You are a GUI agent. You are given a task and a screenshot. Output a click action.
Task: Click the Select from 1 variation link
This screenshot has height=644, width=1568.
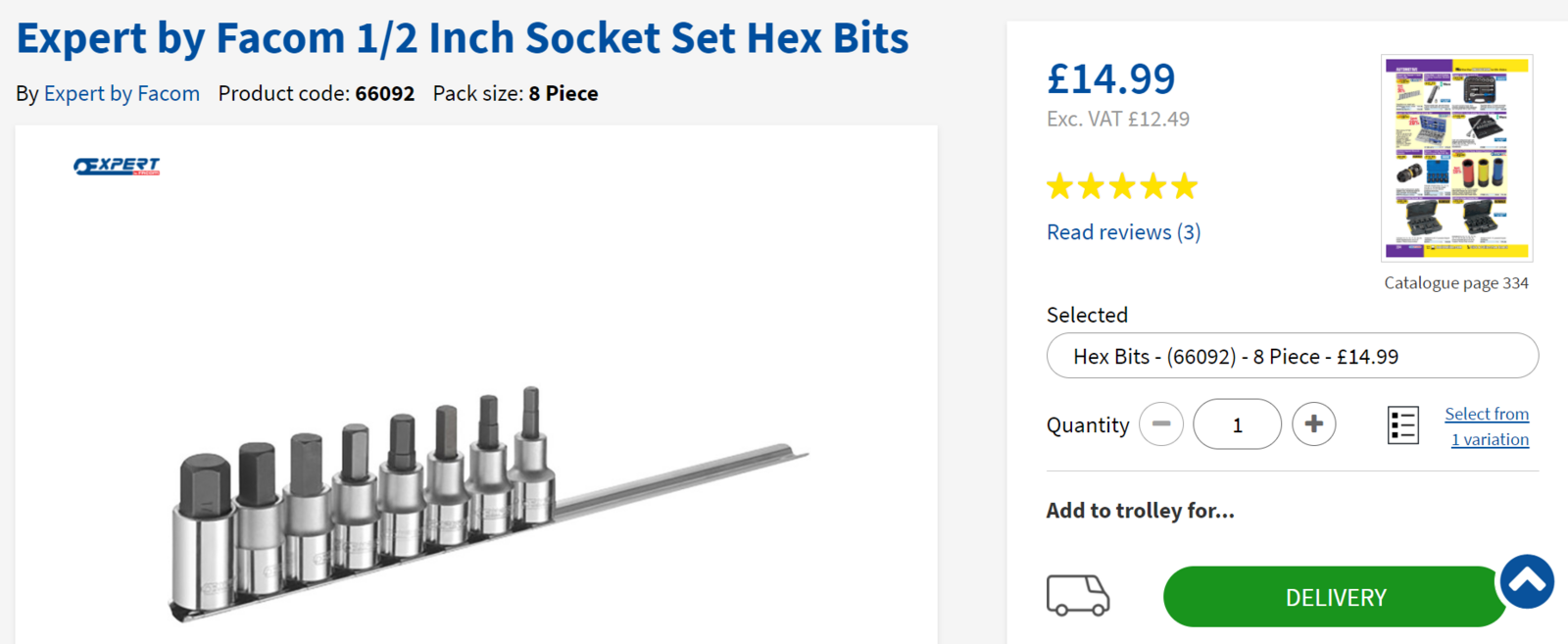[x=1487, y=426]
